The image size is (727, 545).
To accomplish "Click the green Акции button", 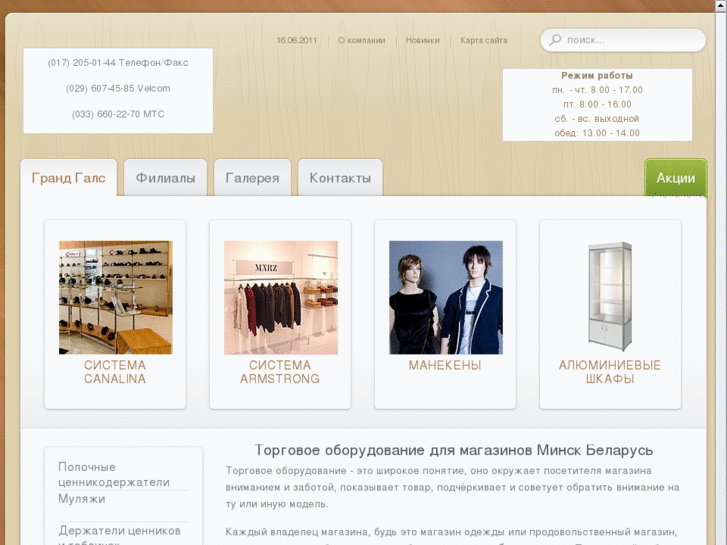I will [x=676, y=178].
